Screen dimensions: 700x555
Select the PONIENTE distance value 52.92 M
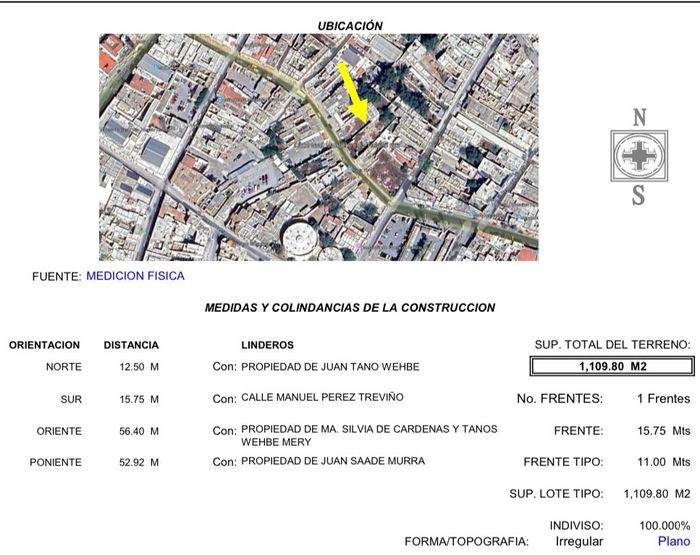pyautogui.click(x=139, y=462)
